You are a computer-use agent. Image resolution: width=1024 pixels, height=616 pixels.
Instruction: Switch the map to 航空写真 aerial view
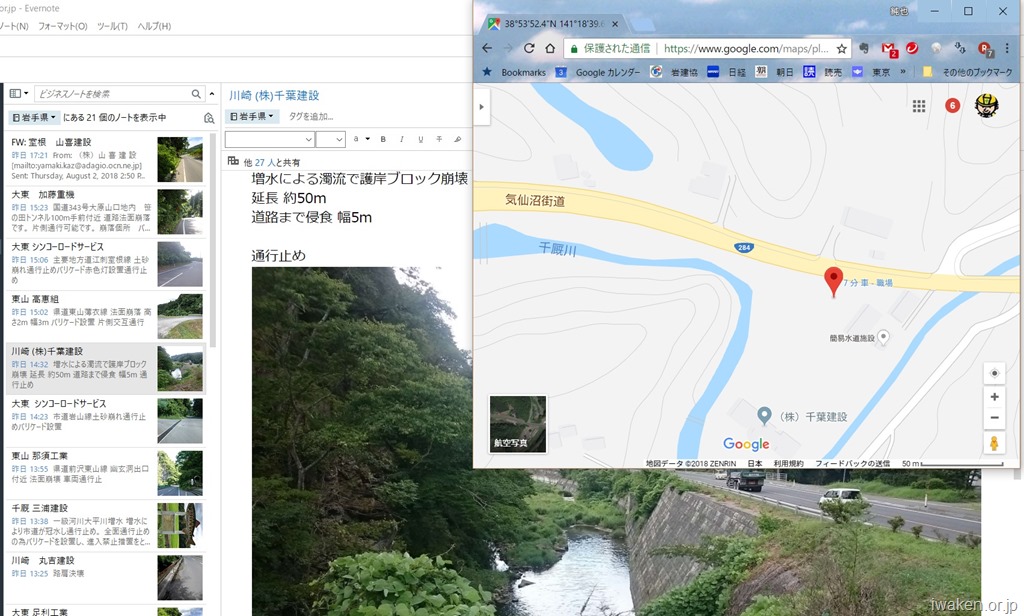(x=518, y=423)
